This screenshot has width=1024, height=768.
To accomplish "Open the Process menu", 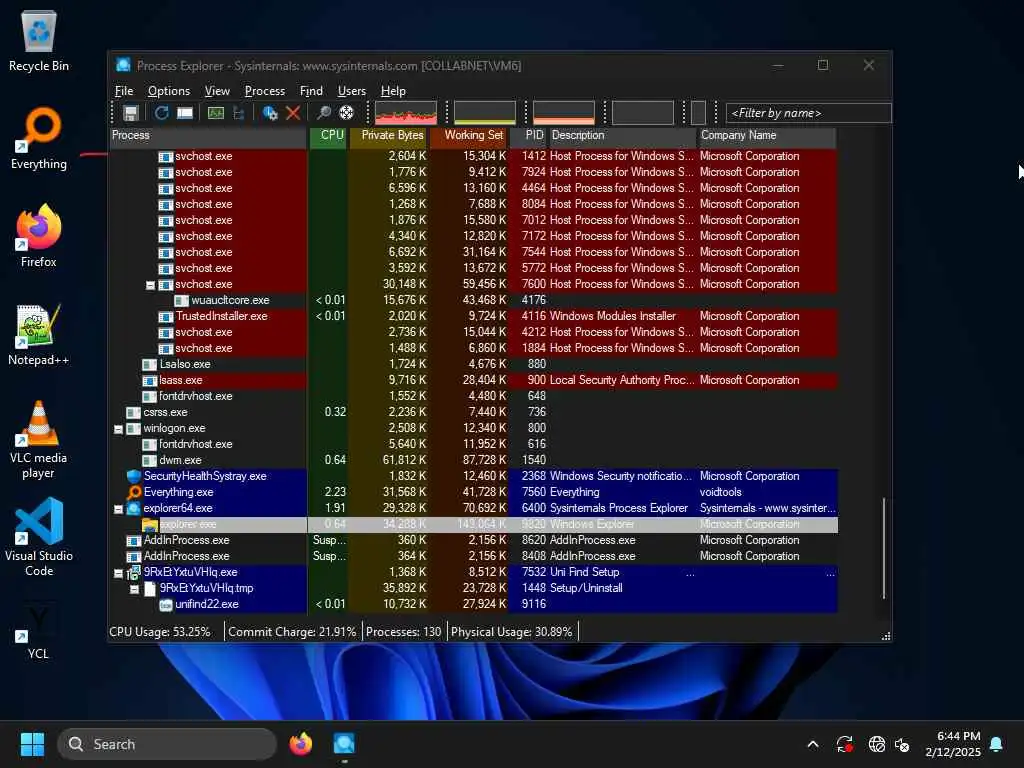I will click(264, 91).
